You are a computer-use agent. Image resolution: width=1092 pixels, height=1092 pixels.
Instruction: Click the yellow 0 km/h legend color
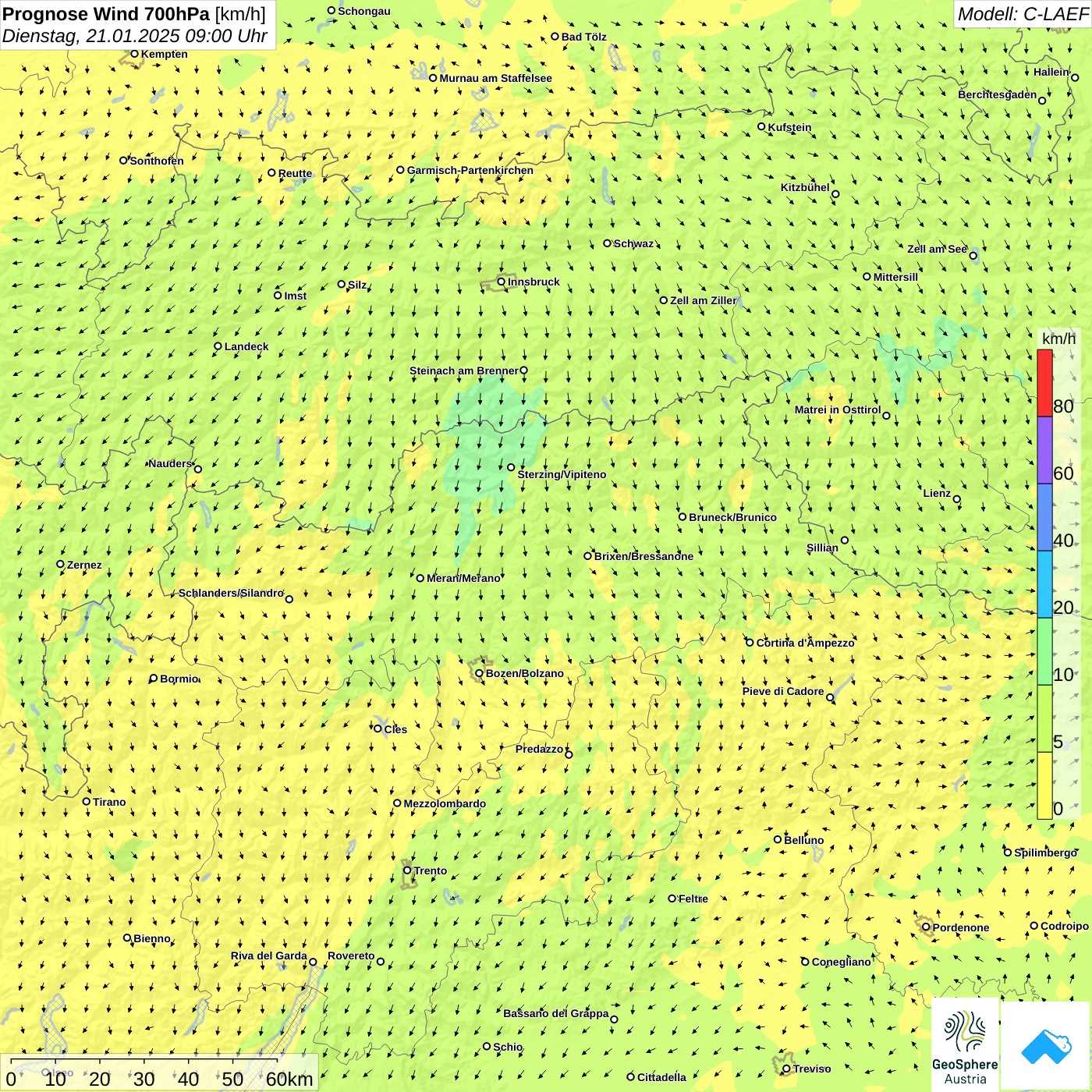[1044, 785]
